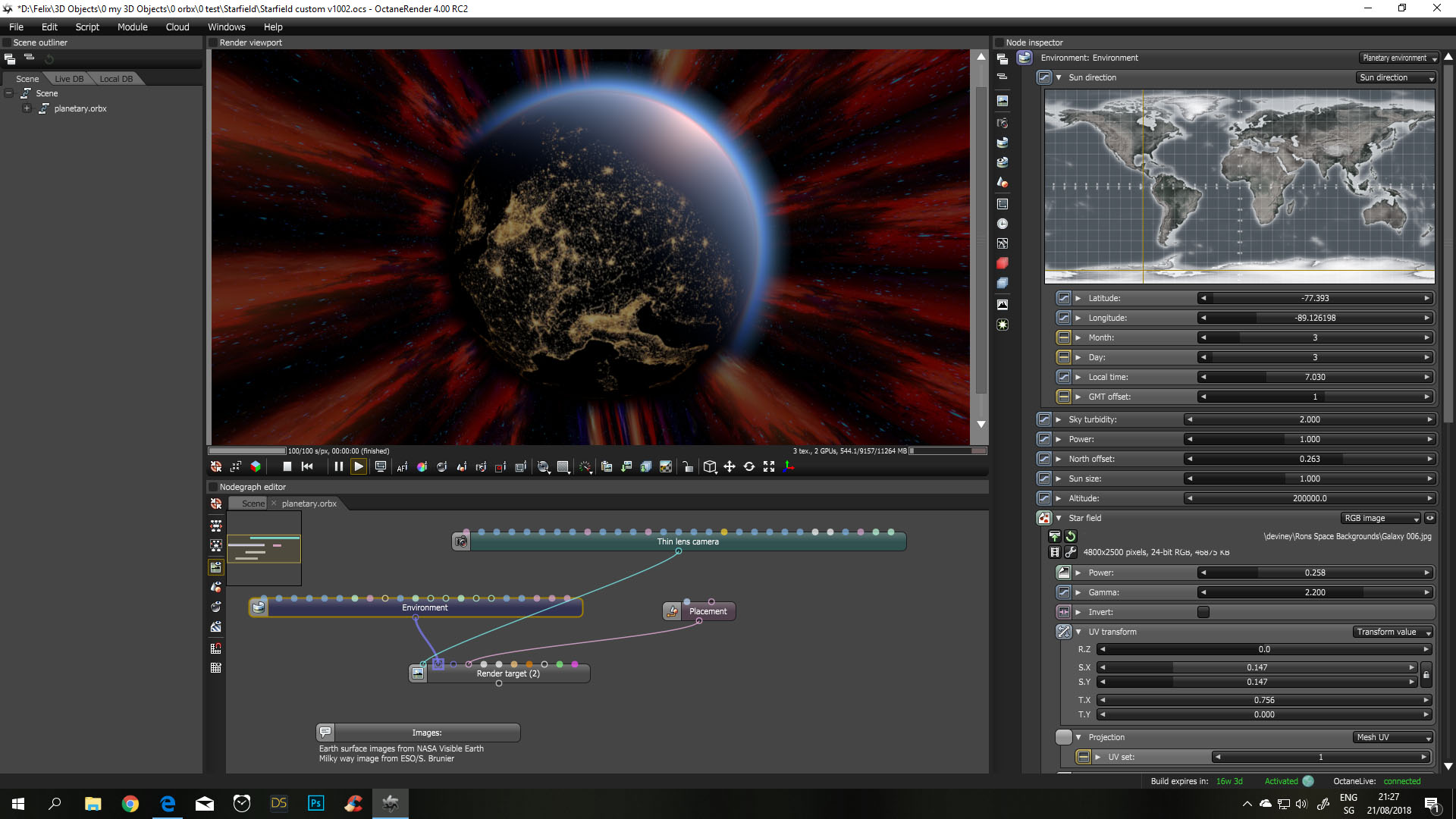The width and height of the screenshot is (1456, 819).
Task: Toggle the S.X/S.Y aspect lock
Action: pyautogui.click(x=1426, y=674)
